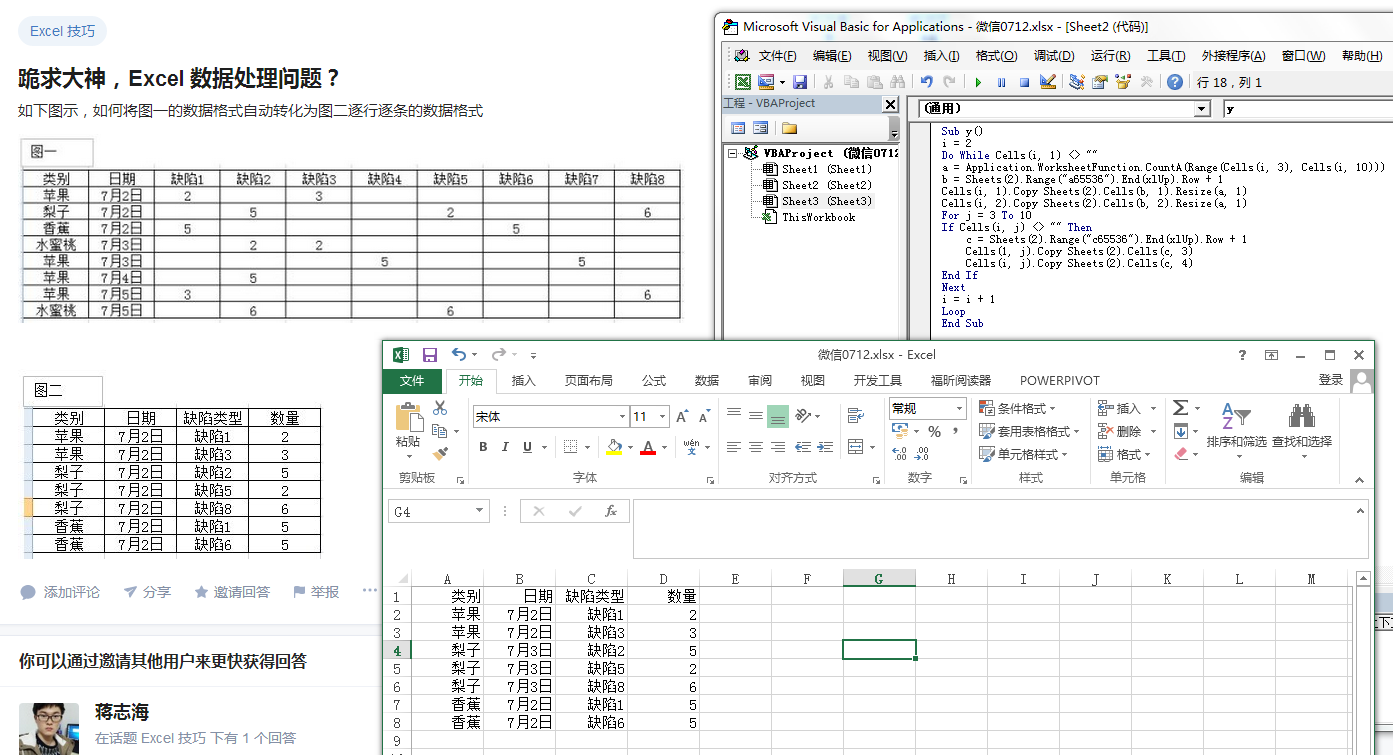Screen dimensions: 1393x755
Task: Click the AutoSum sigma icon in Excel
Action: tap(1181, 408)
